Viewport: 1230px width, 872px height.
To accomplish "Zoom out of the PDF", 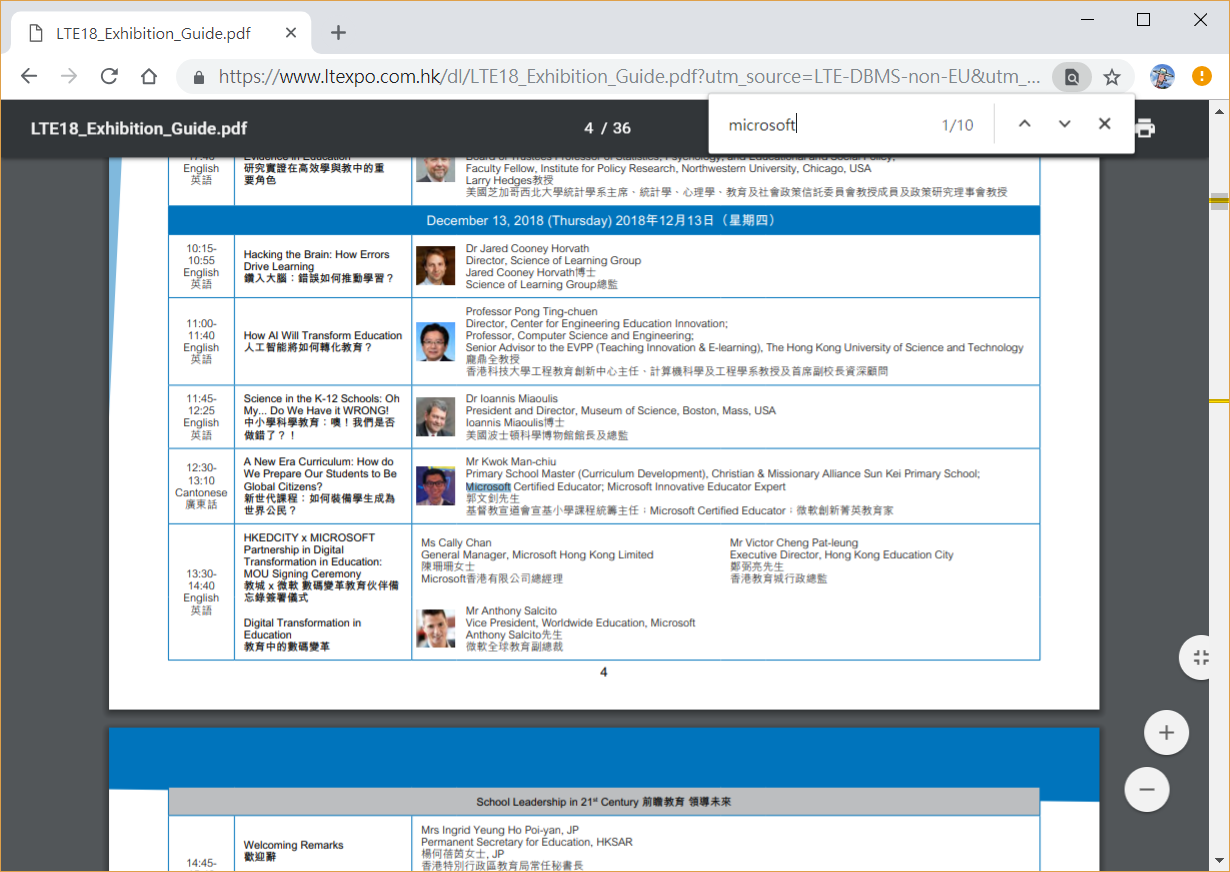I will click(x=1147, y=789).
